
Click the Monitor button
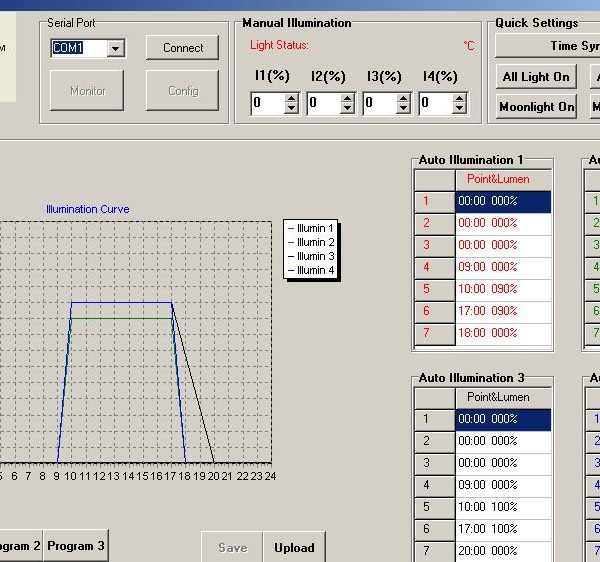click(x=87, y=91)
